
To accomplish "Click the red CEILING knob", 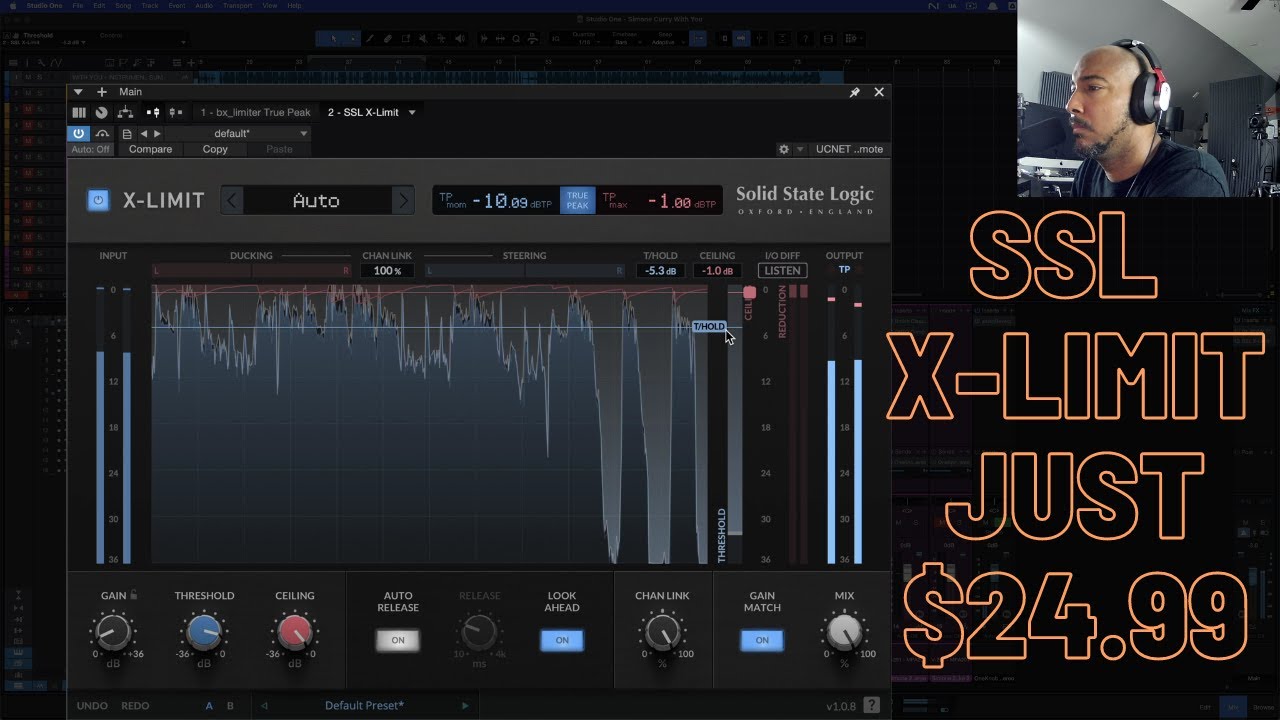I will 294,631.
